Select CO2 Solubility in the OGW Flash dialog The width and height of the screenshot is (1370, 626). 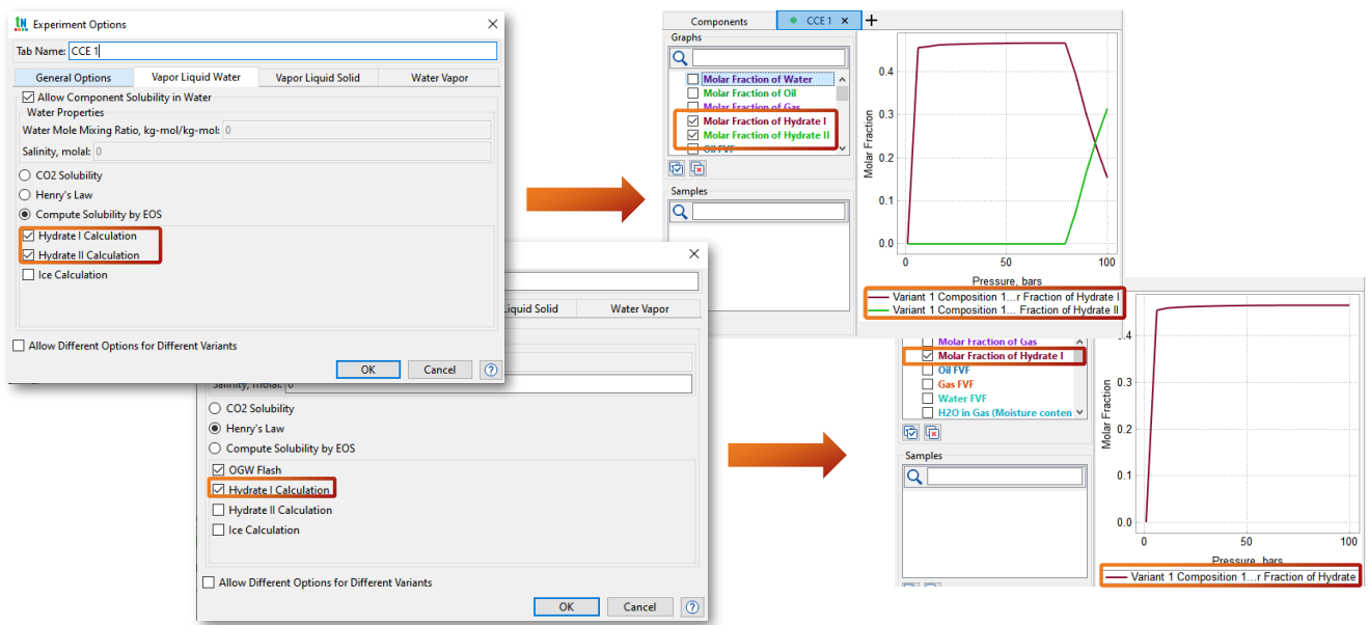pyautogui.click(x=215, y=409)
